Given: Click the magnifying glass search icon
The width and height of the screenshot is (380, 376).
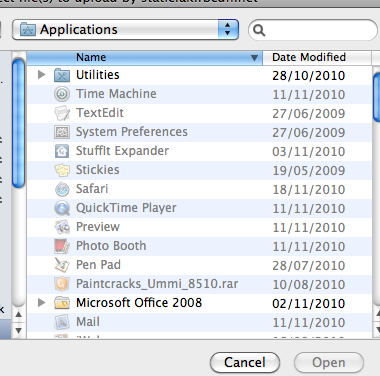Looking at the screenshot, I should (259, 30).
